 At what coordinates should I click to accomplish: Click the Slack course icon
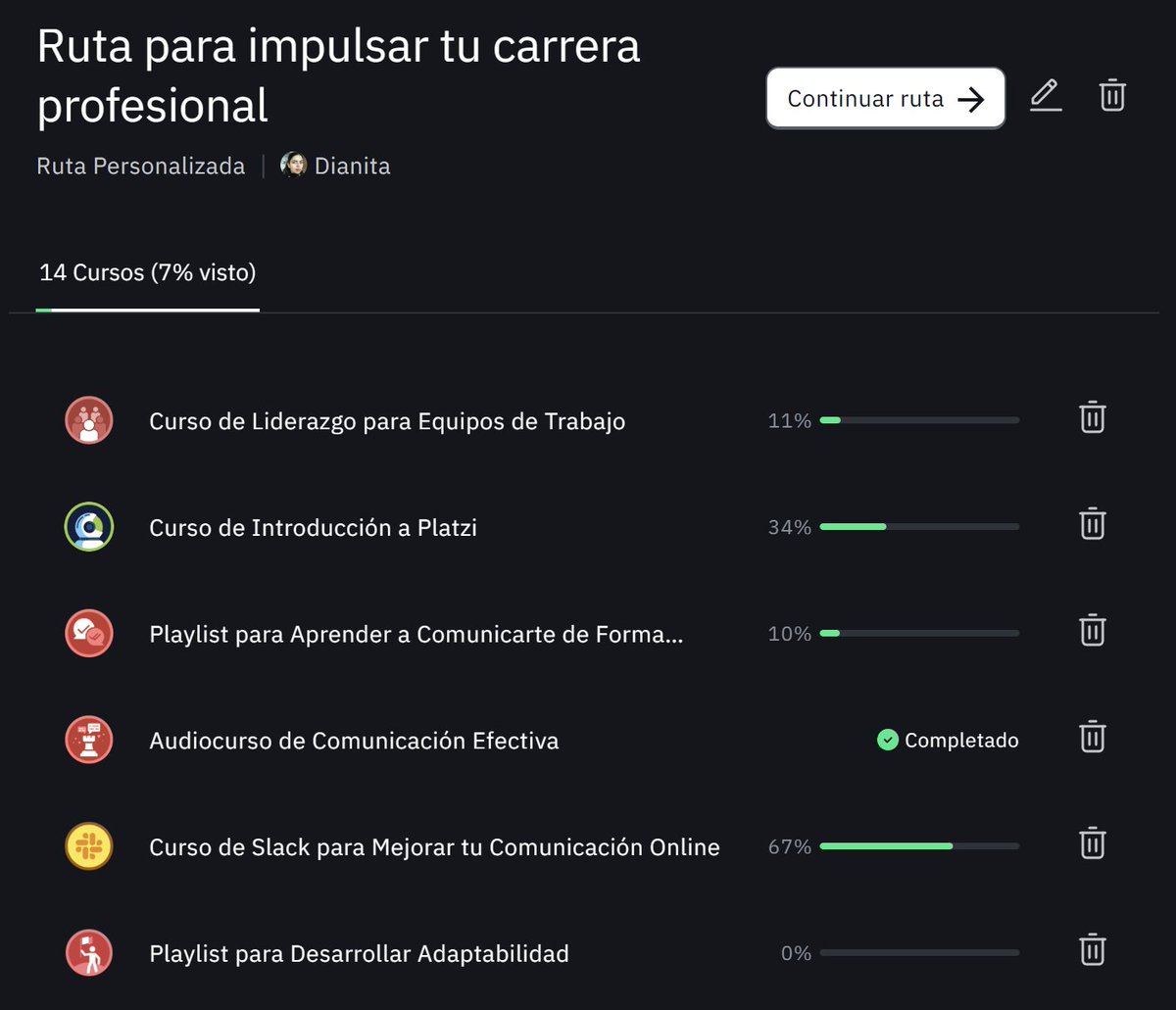(88, 846)
